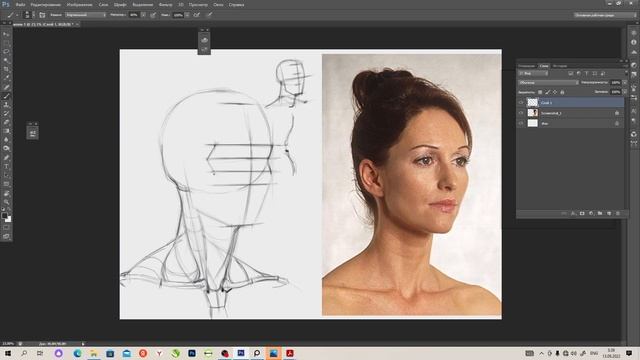Select the Path Selection tool
This screenshot has width=640, height=360.
6,175
